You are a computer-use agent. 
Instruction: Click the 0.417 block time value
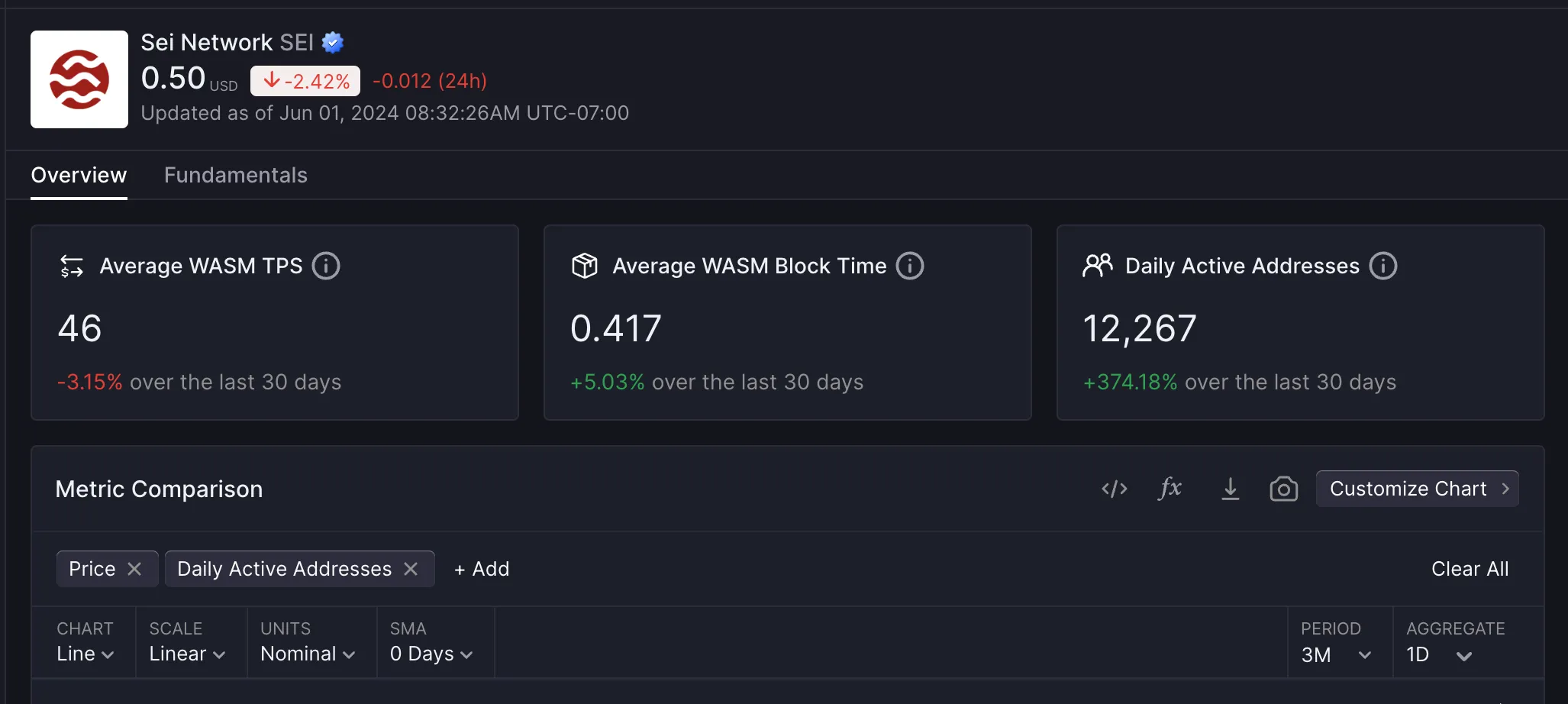click(x=616, y=328)
